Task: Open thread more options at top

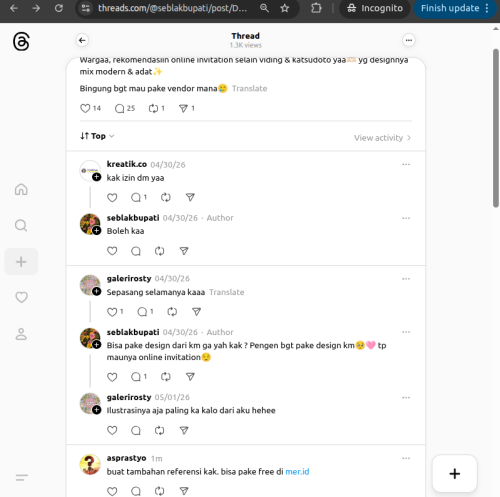Action: point(409,40)
